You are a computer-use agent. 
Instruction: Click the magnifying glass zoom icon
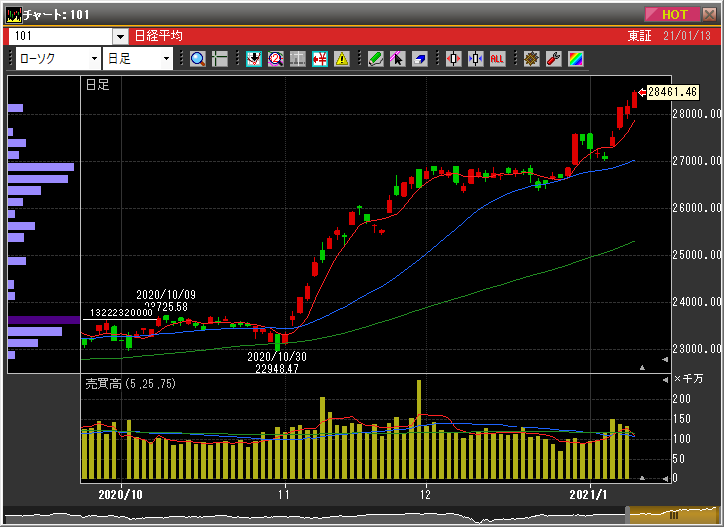pos(197,59)
